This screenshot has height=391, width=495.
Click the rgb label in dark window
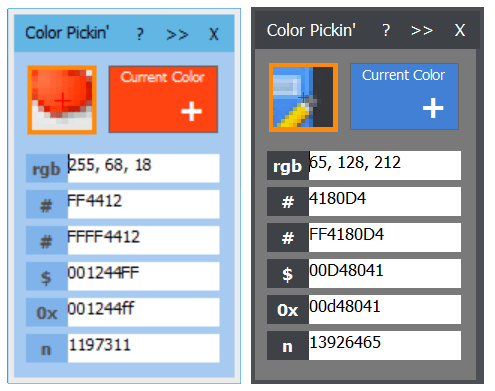coord(288,166)
